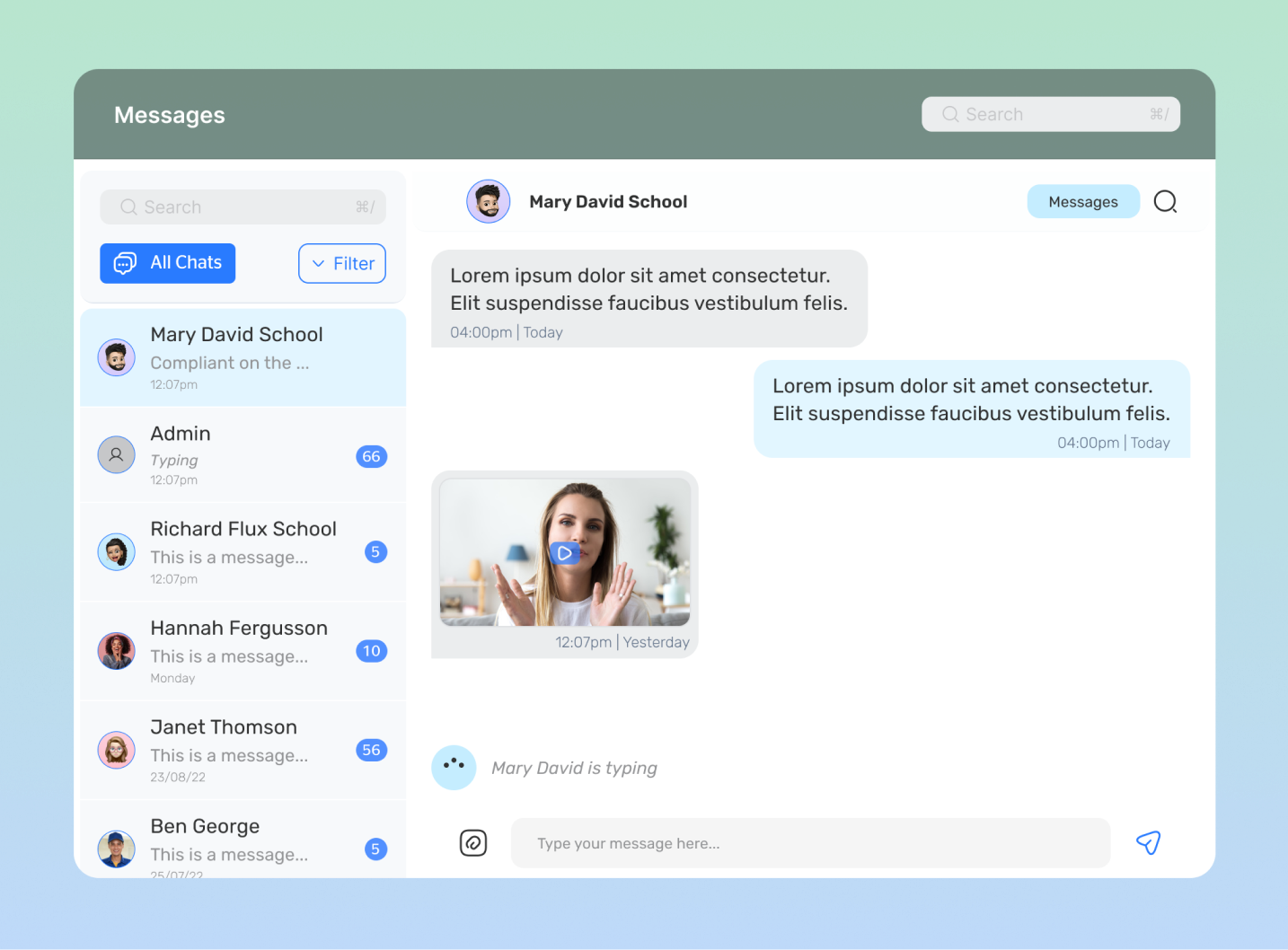
Task: Click the 'Mary David is typing' text
Action: tap(575, 768)
